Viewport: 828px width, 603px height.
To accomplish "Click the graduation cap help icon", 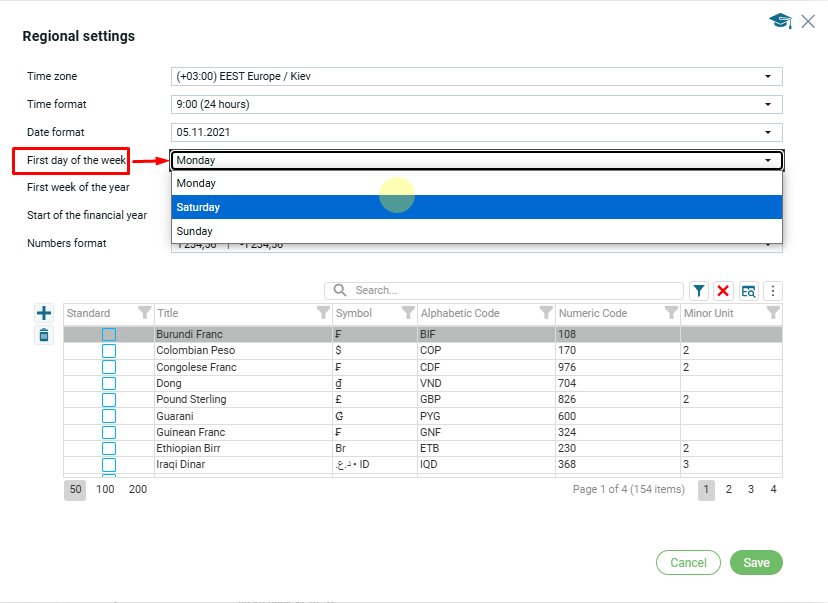I will coord(780,21).
